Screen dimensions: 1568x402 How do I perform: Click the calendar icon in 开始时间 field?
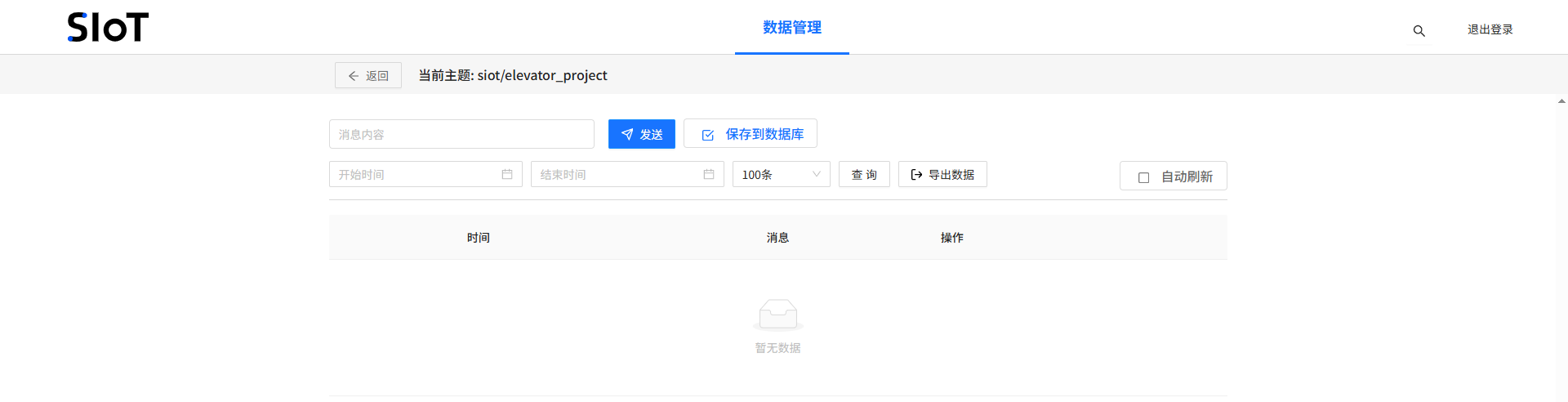pyautogui.click(x=506, y=174)
